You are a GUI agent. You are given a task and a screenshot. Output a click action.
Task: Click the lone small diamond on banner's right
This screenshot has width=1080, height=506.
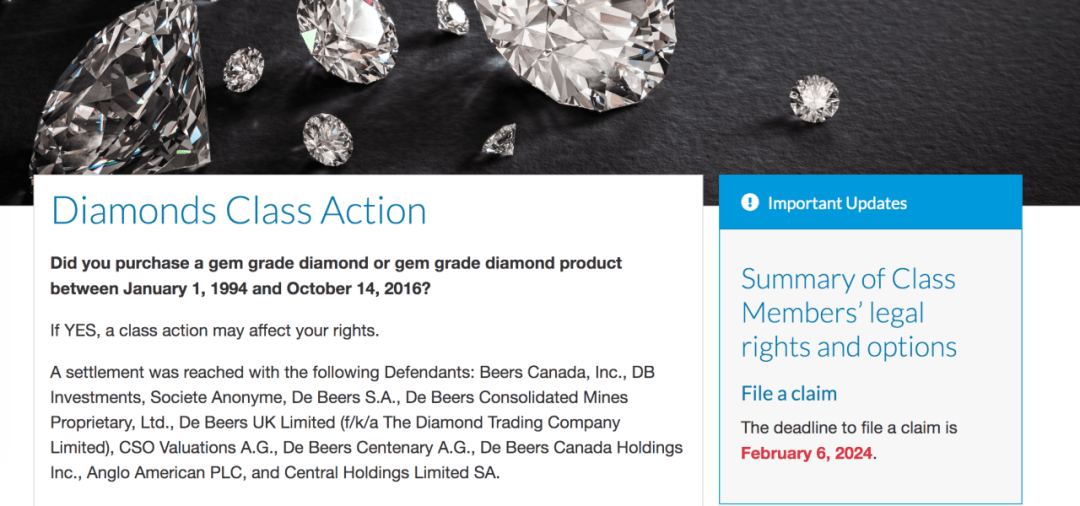[x=814, y=99]
